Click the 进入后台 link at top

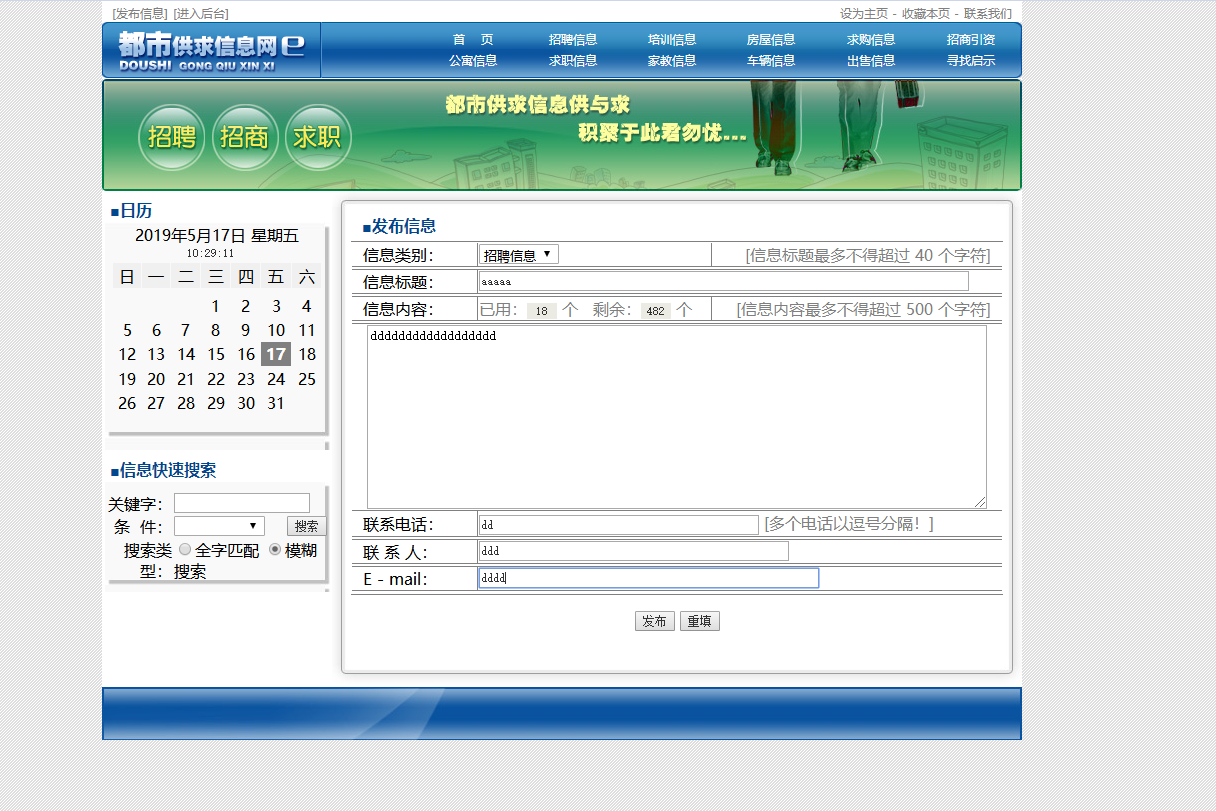[x=201, y=14]
